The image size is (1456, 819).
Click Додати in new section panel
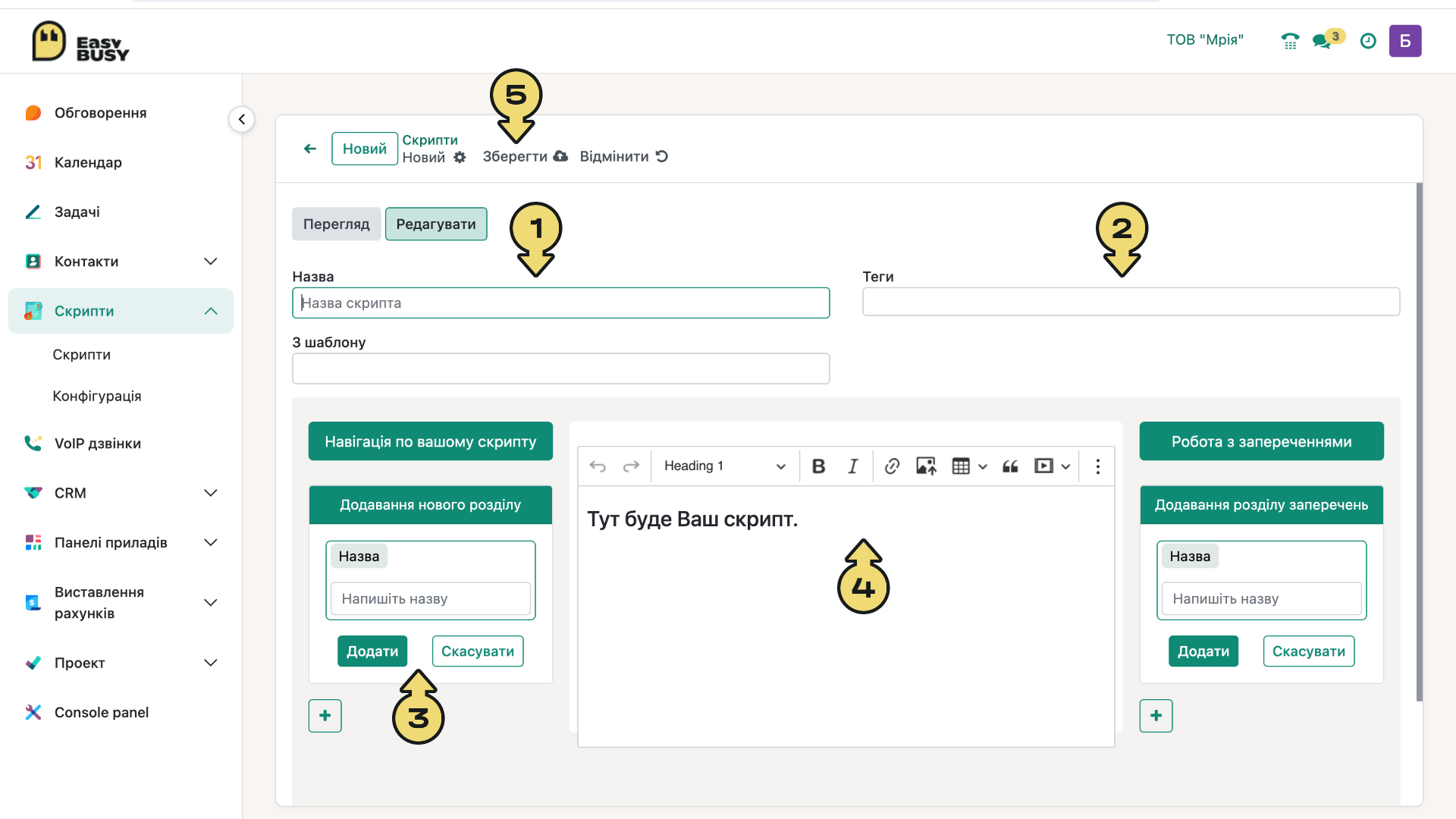[372, 651]
